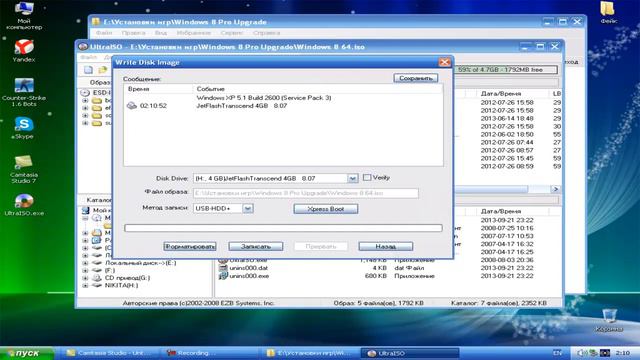Expand the NIKITA(H:) tree node
Screen dimensions: 640x360
coord(85,285)
